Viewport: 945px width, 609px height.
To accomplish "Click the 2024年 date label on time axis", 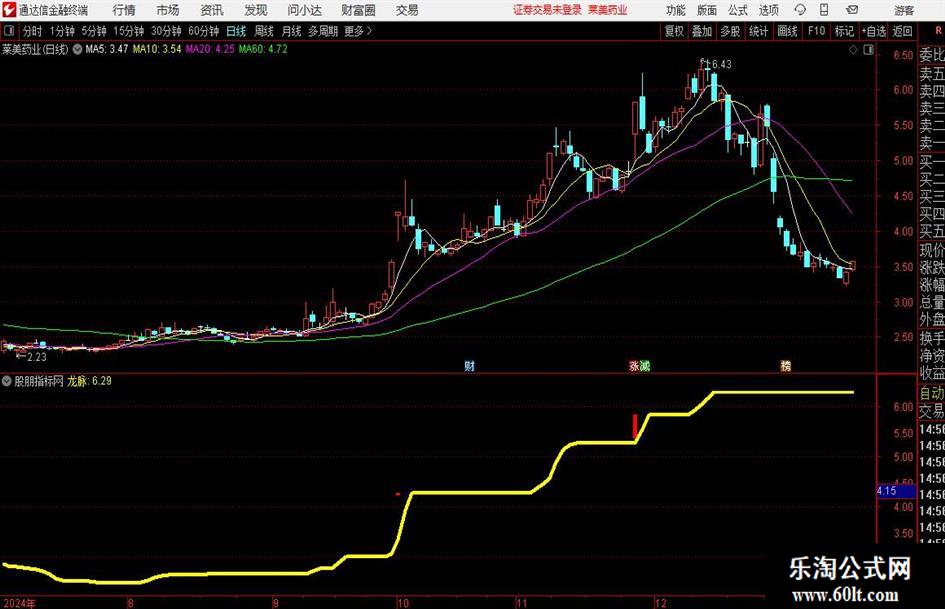I will (19, 603).
